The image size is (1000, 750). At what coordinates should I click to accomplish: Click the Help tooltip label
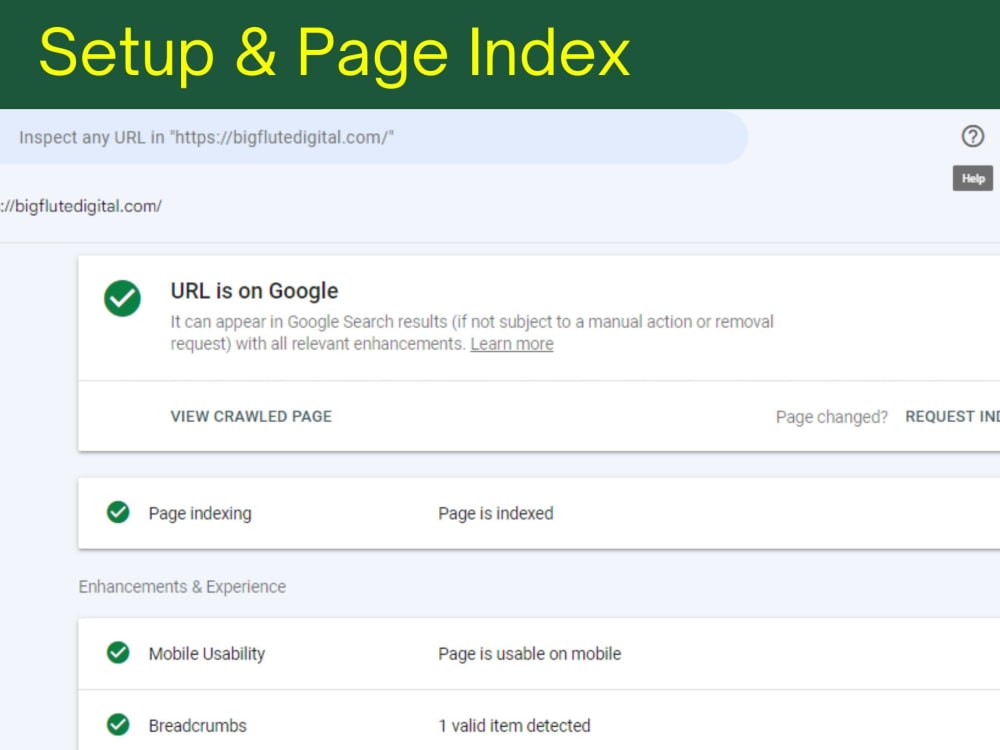click(x=973, y=179)
